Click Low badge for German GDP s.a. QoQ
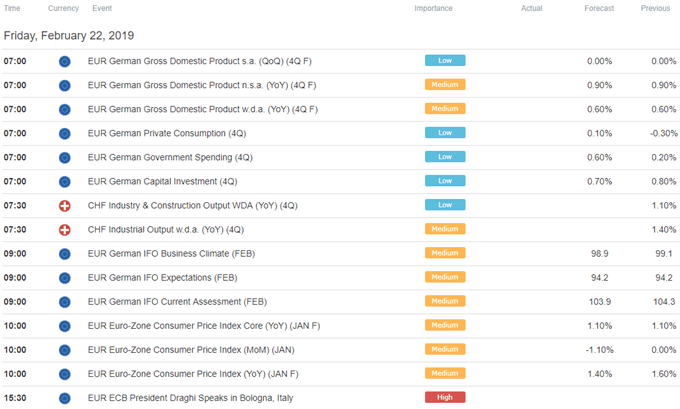This screenshot has width=680, height=409. coord(445,61)
